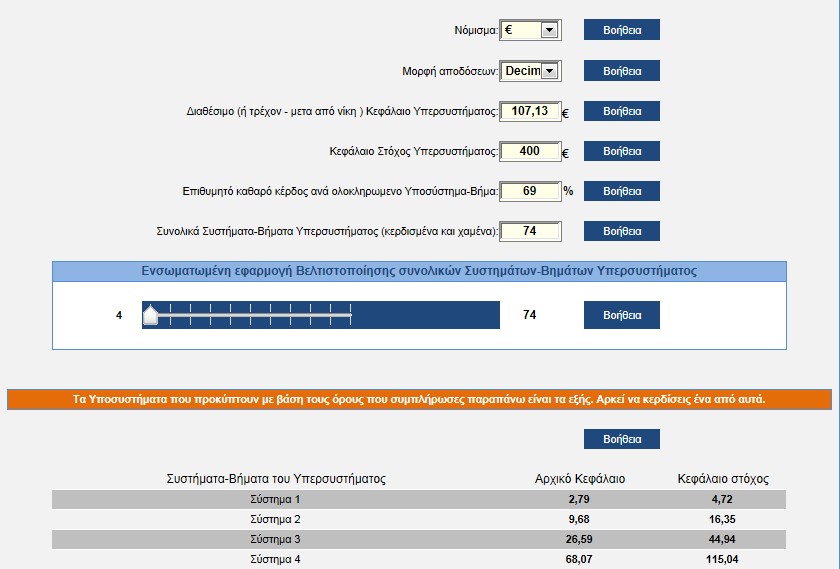Screen dimensions: 840x569
Task: Click Βοήθεια button next to Νόμισμα
Action: [621, 30]
